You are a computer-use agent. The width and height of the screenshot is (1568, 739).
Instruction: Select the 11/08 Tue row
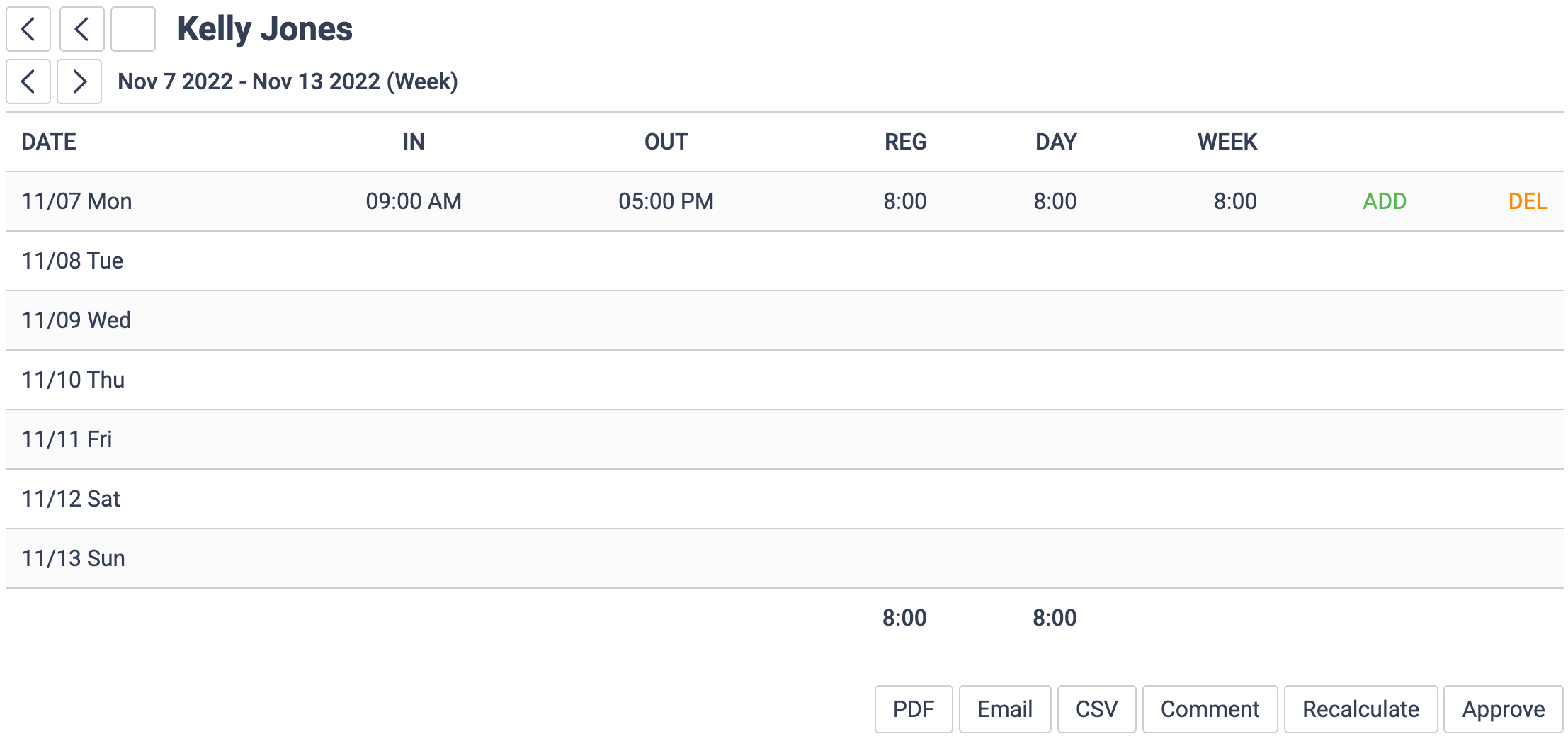point(72,261)
